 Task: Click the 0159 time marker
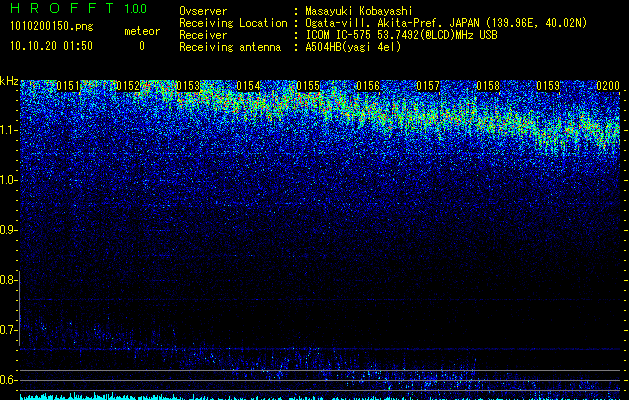click(x=548, y=86)
